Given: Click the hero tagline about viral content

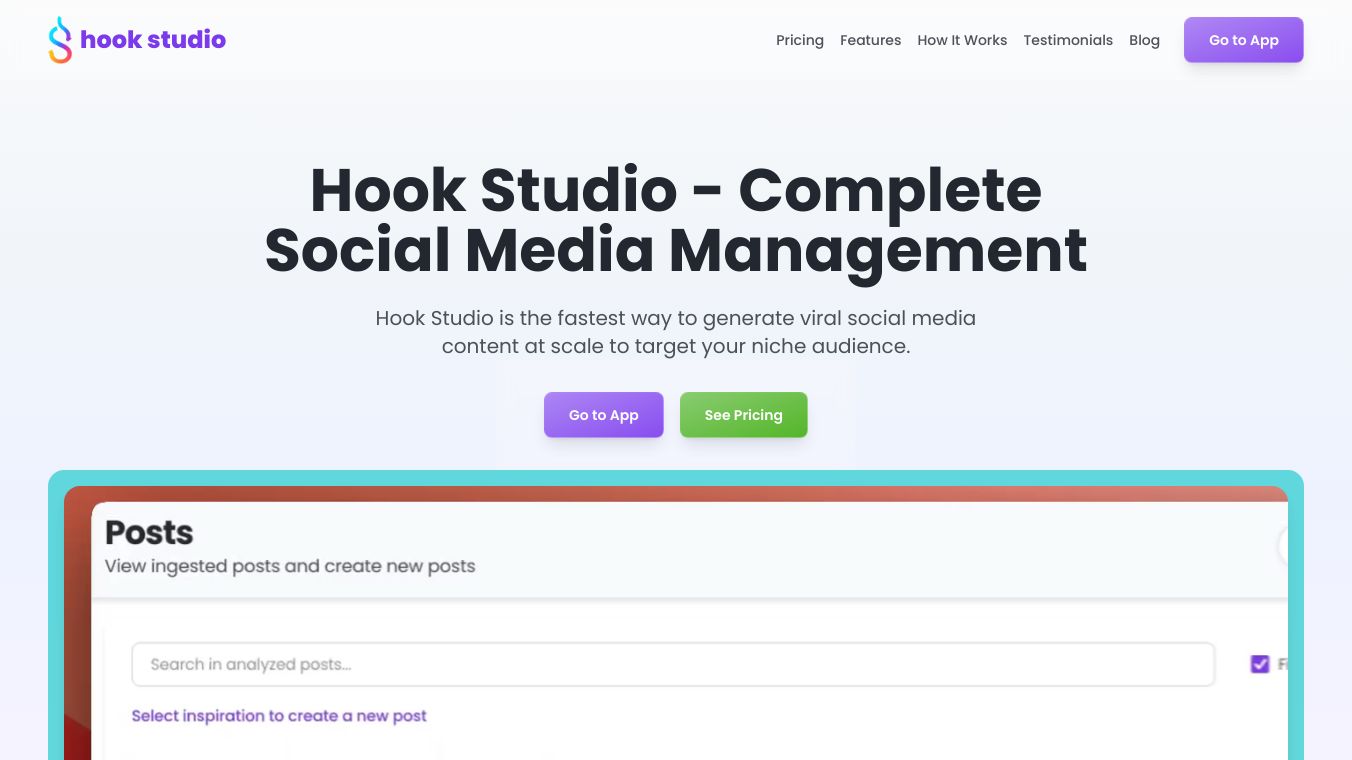Looking at the screenshot, I should coord(676,332).
